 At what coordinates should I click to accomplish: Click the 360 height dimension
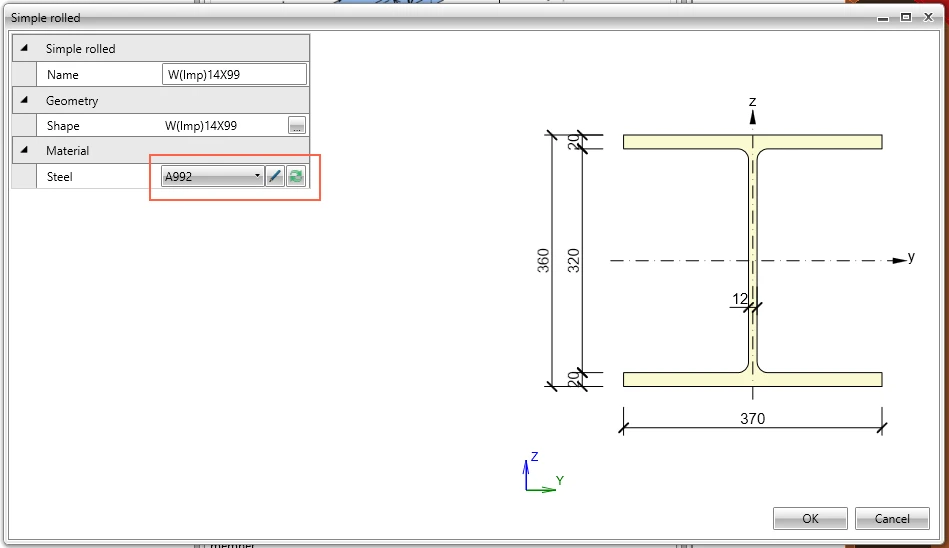tap(543, 260)
